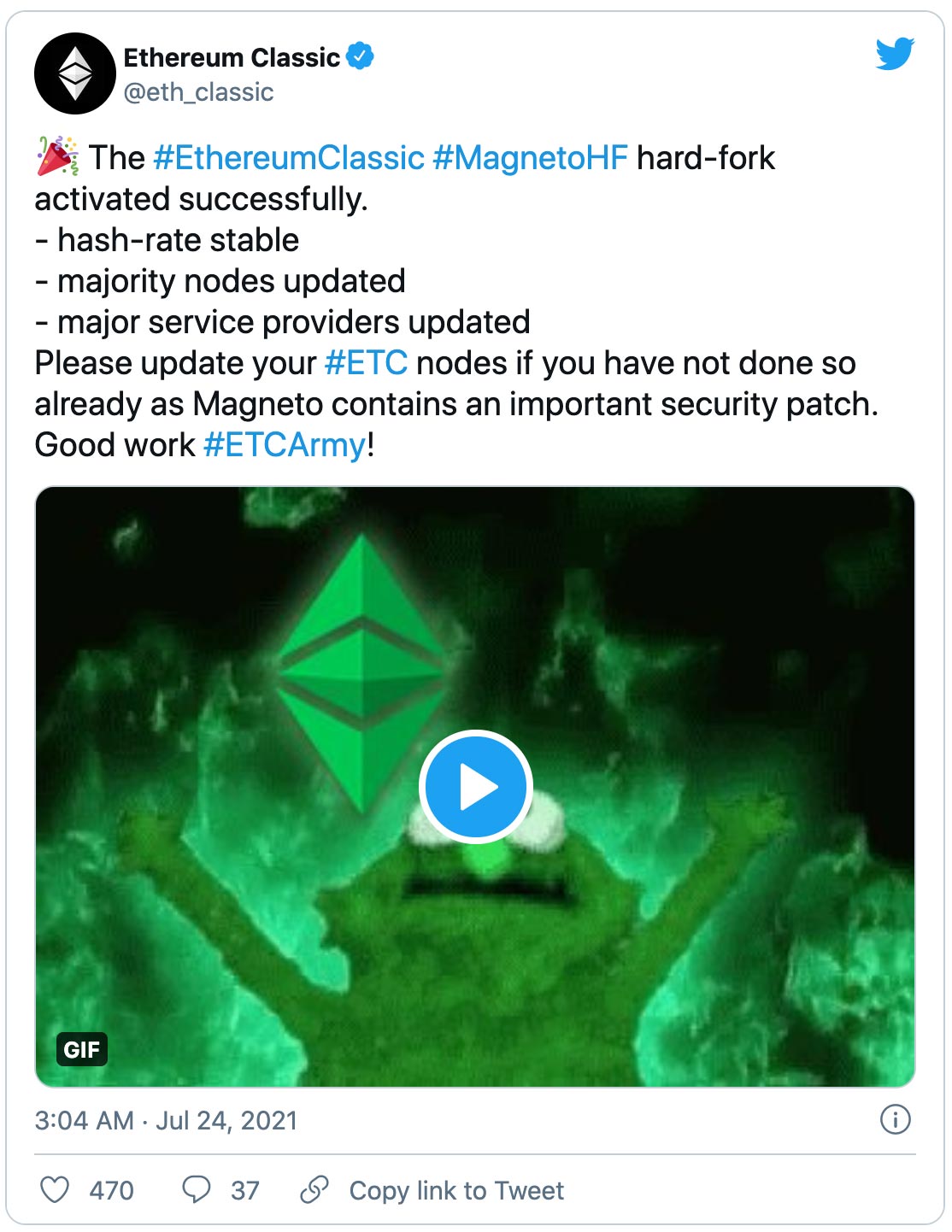
Task: Open the @eth_classic handle
Action: pos(198,92)
